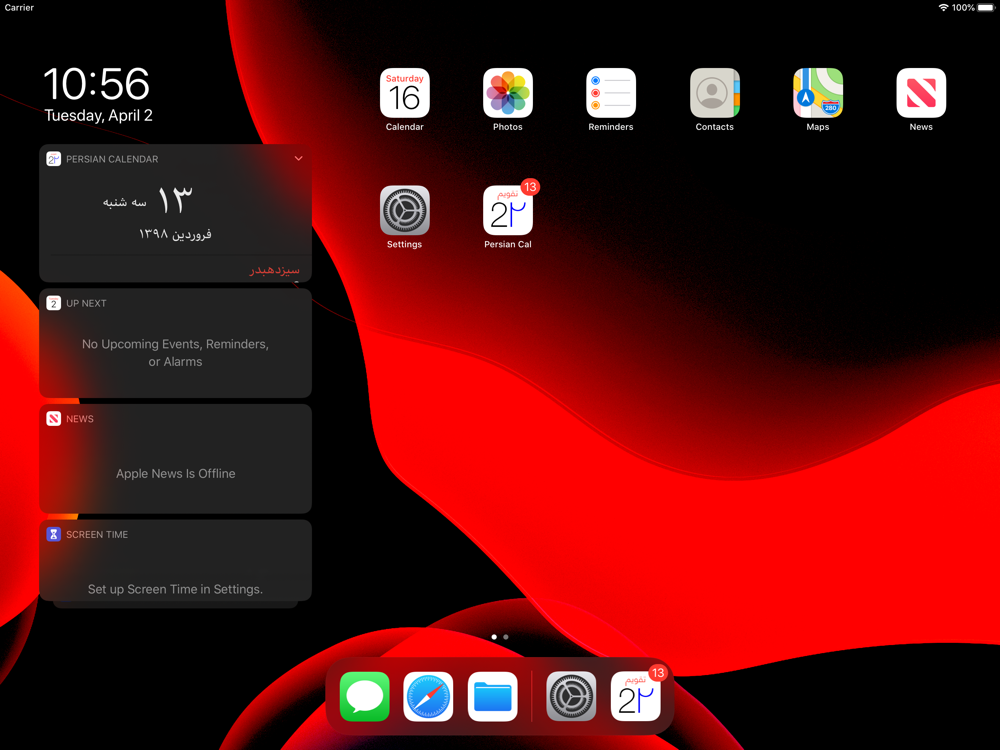The image size is (1000, 750).
Task: Switch to the second home screen page dot
Action: (x=506, y=637)
